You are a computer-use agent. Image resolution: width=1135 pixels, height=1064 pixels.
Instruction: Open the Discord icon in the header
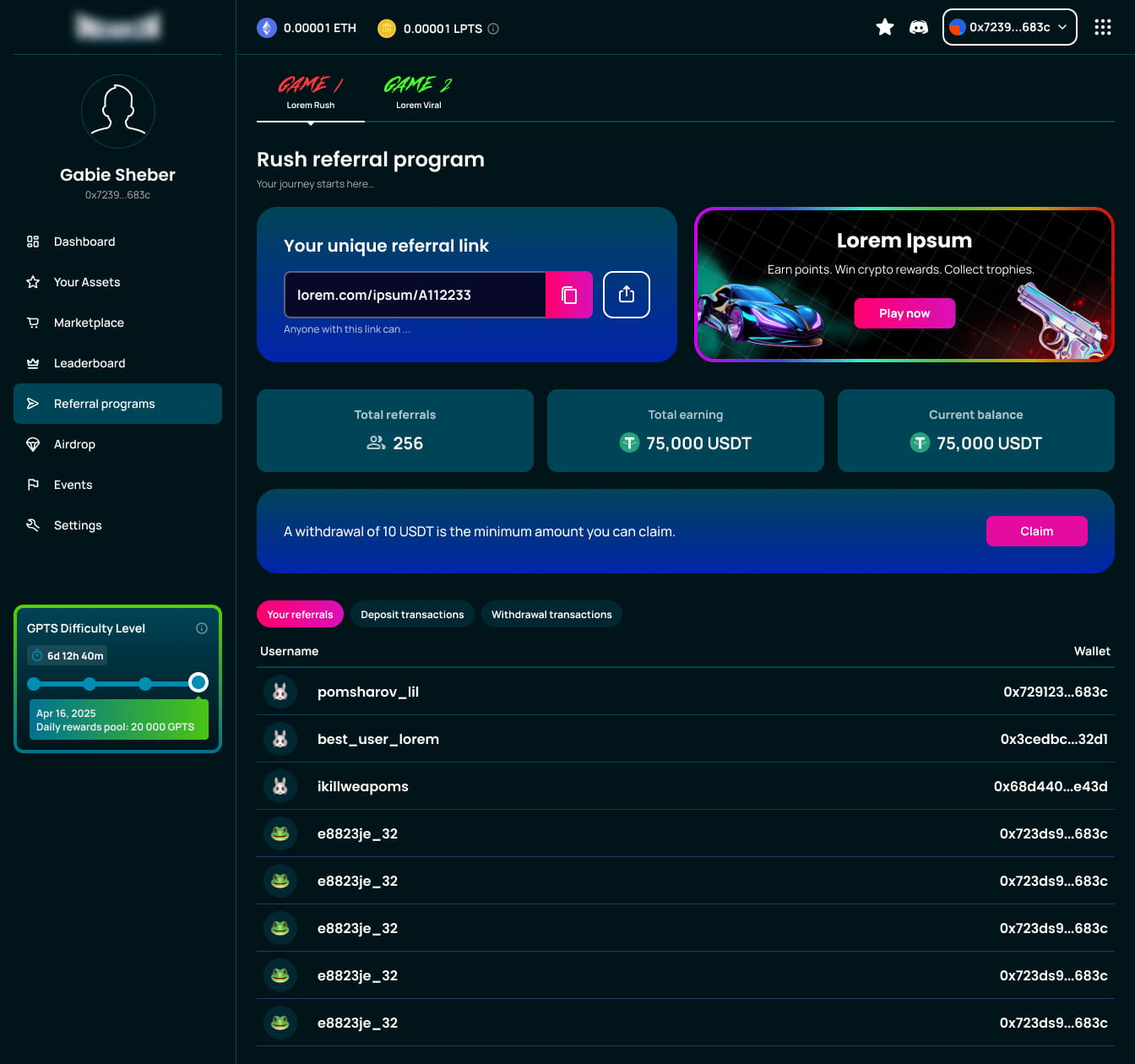(919, 28)
